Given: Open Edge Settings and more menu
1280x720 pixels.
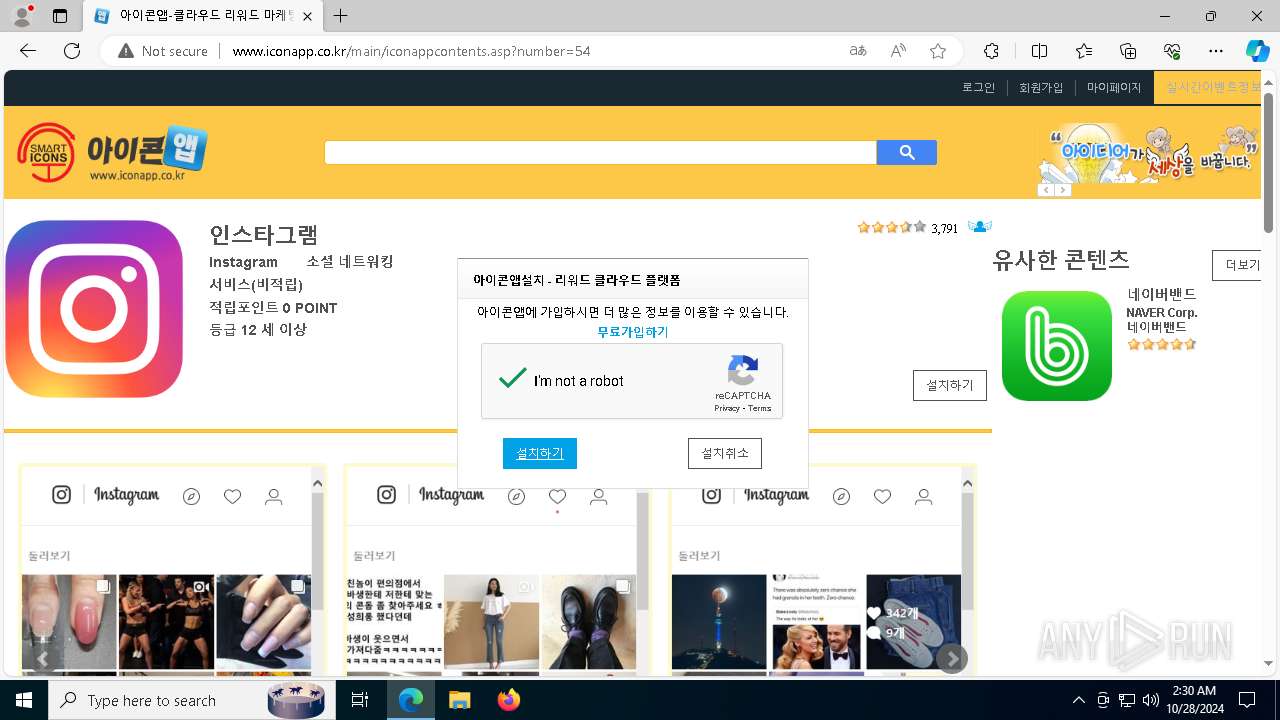Looking at the screenshot, I should pyautogui.click(x=1216, y=51).
